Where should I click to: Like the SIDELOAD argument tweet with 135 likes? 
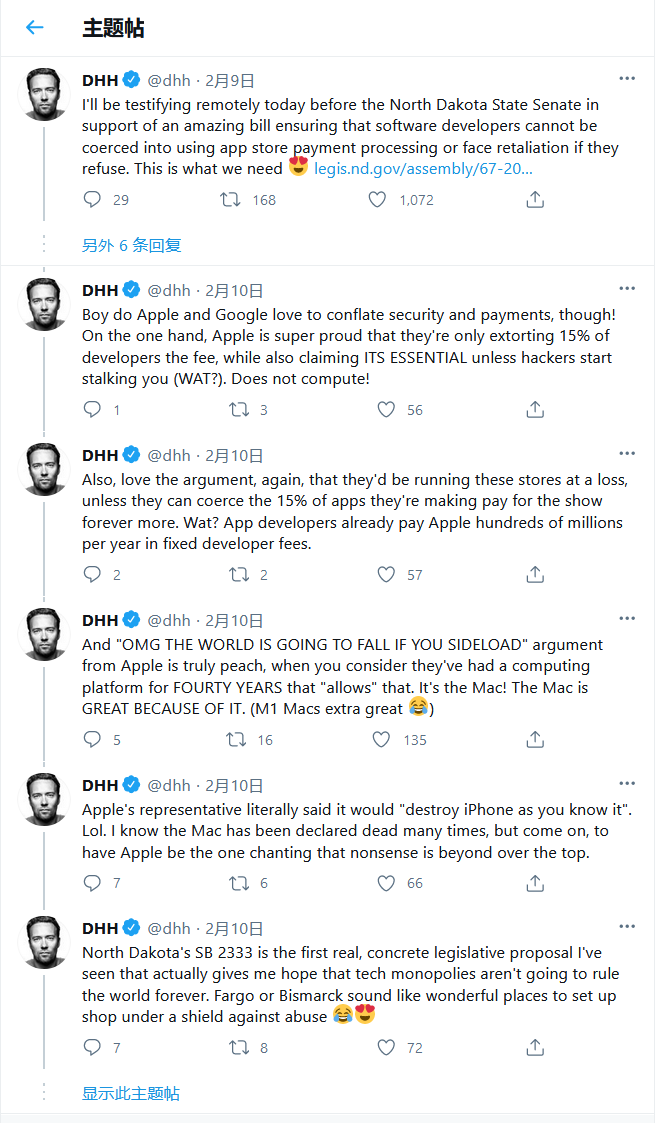pyautogui.click(x=381, y=739)
